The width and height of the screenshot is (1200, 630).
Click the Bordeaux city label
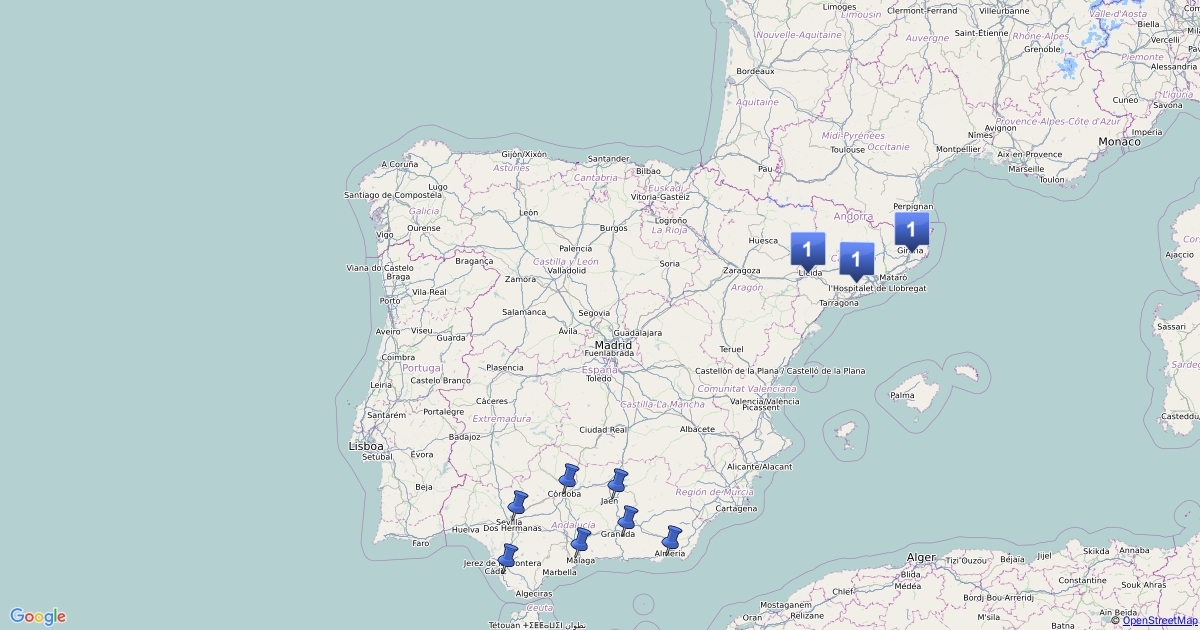(x=755, y=71)
